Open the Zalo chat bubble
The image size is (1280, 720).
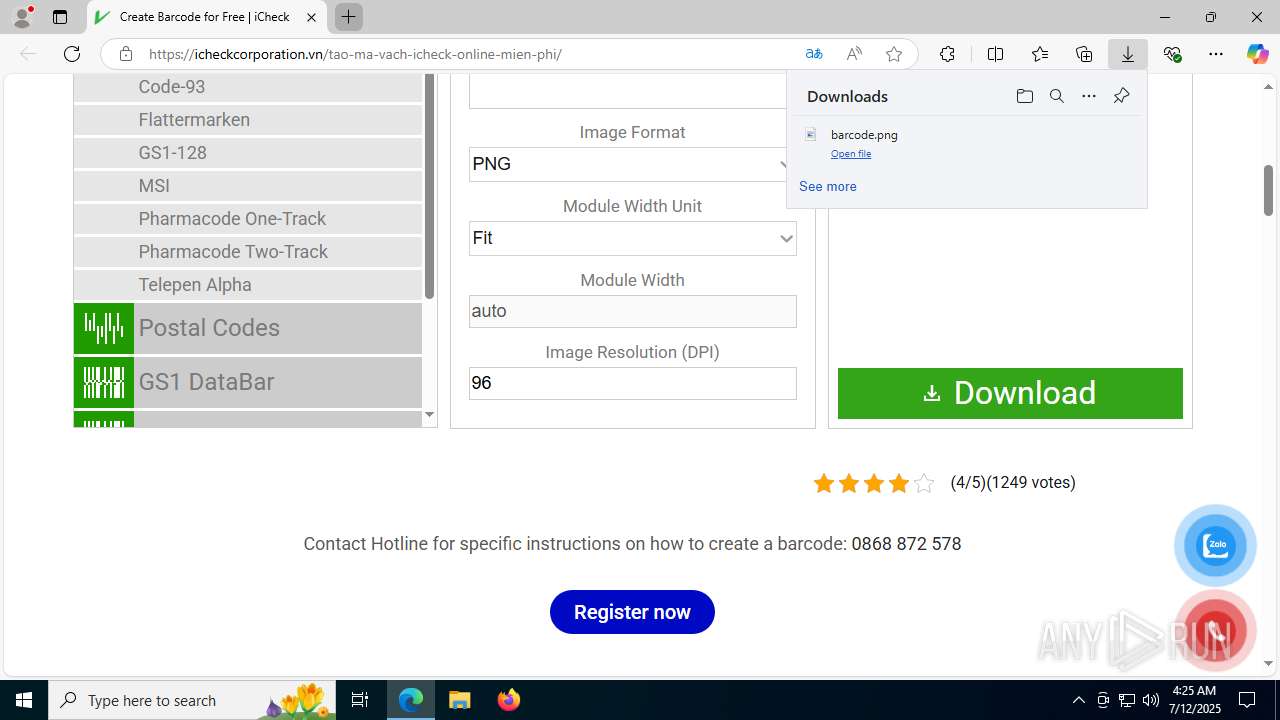[1215, 546]
